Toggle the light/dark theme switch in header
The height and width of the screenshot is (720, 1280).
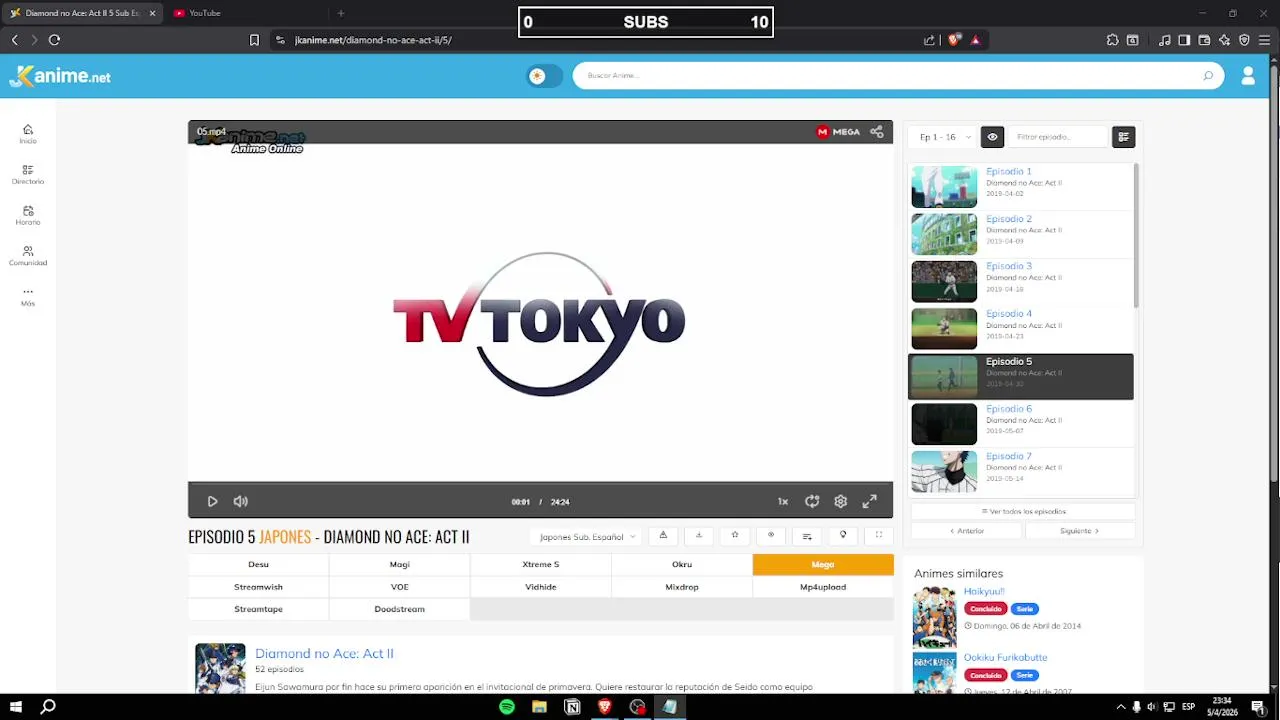[545, 76]
